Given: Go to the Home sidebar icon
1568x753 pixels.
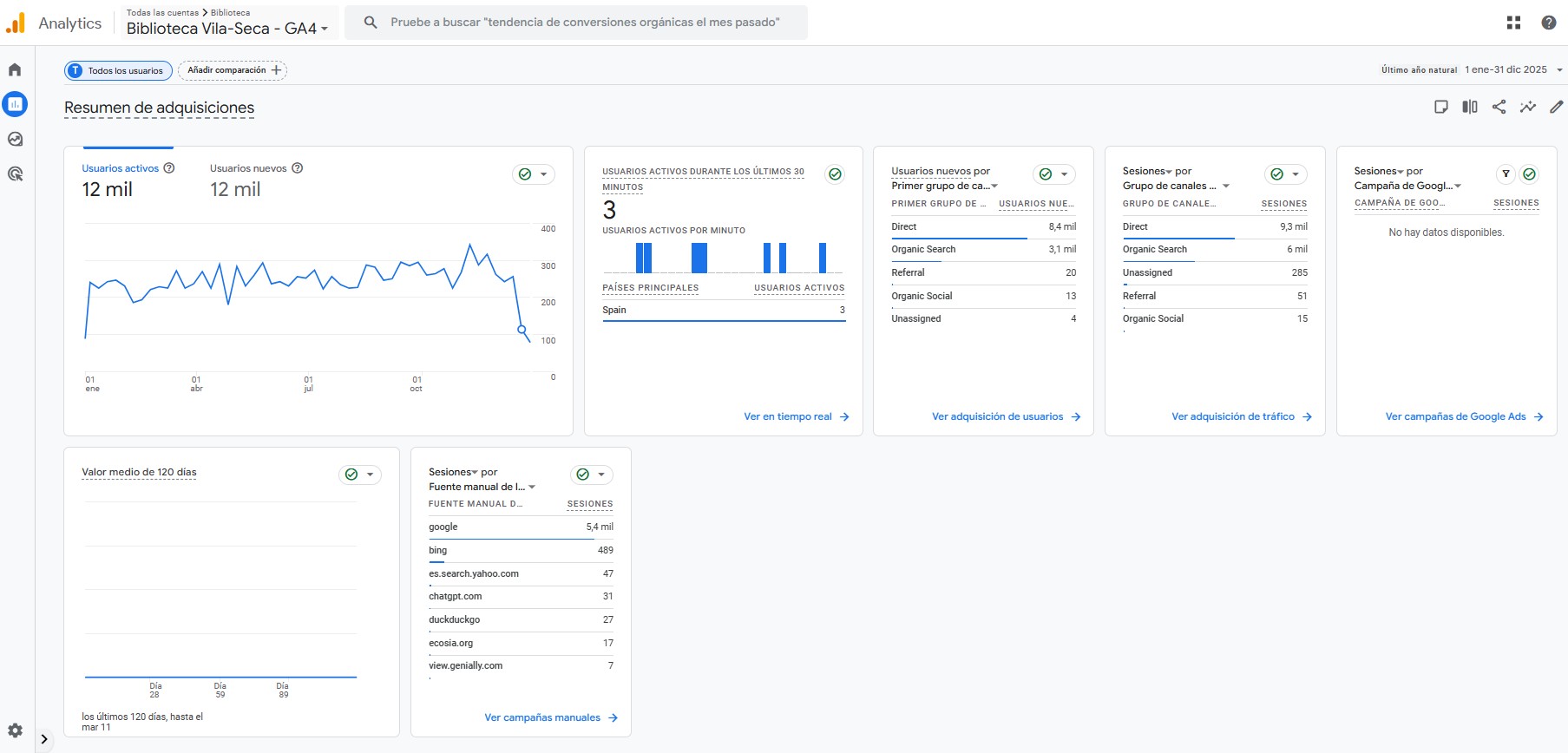Looking at the screenshot, I should pos(15,69).
